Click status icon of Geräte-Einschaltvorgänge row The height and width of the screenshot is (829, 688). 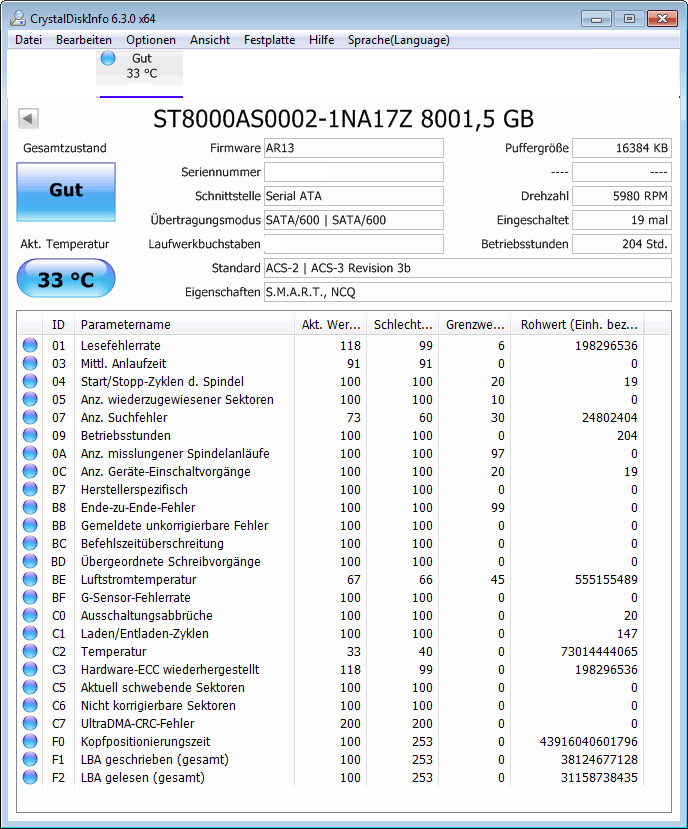[30, 471]
